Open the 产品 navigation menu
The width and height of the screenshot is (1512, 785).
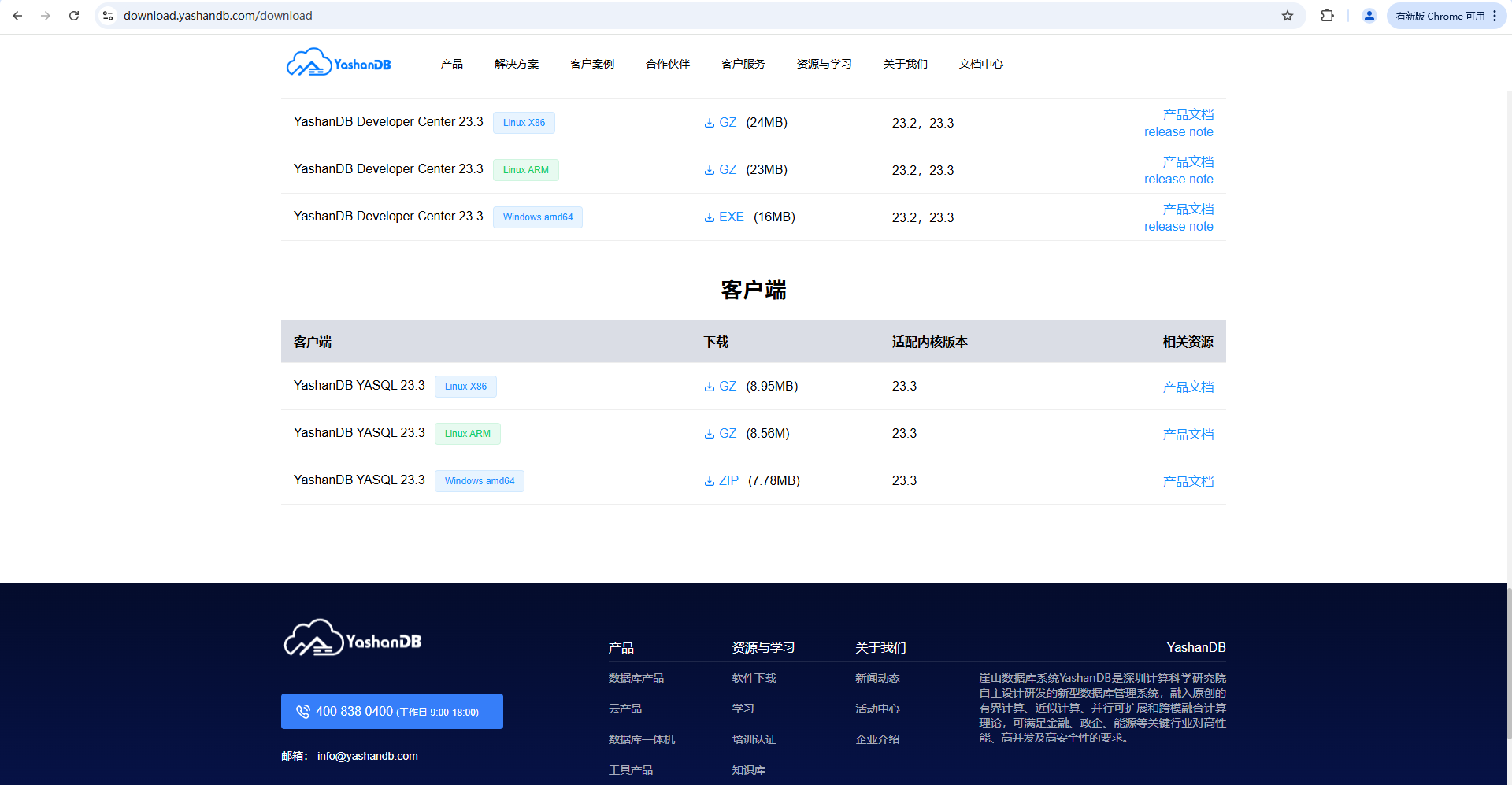[x=451, y=64]
